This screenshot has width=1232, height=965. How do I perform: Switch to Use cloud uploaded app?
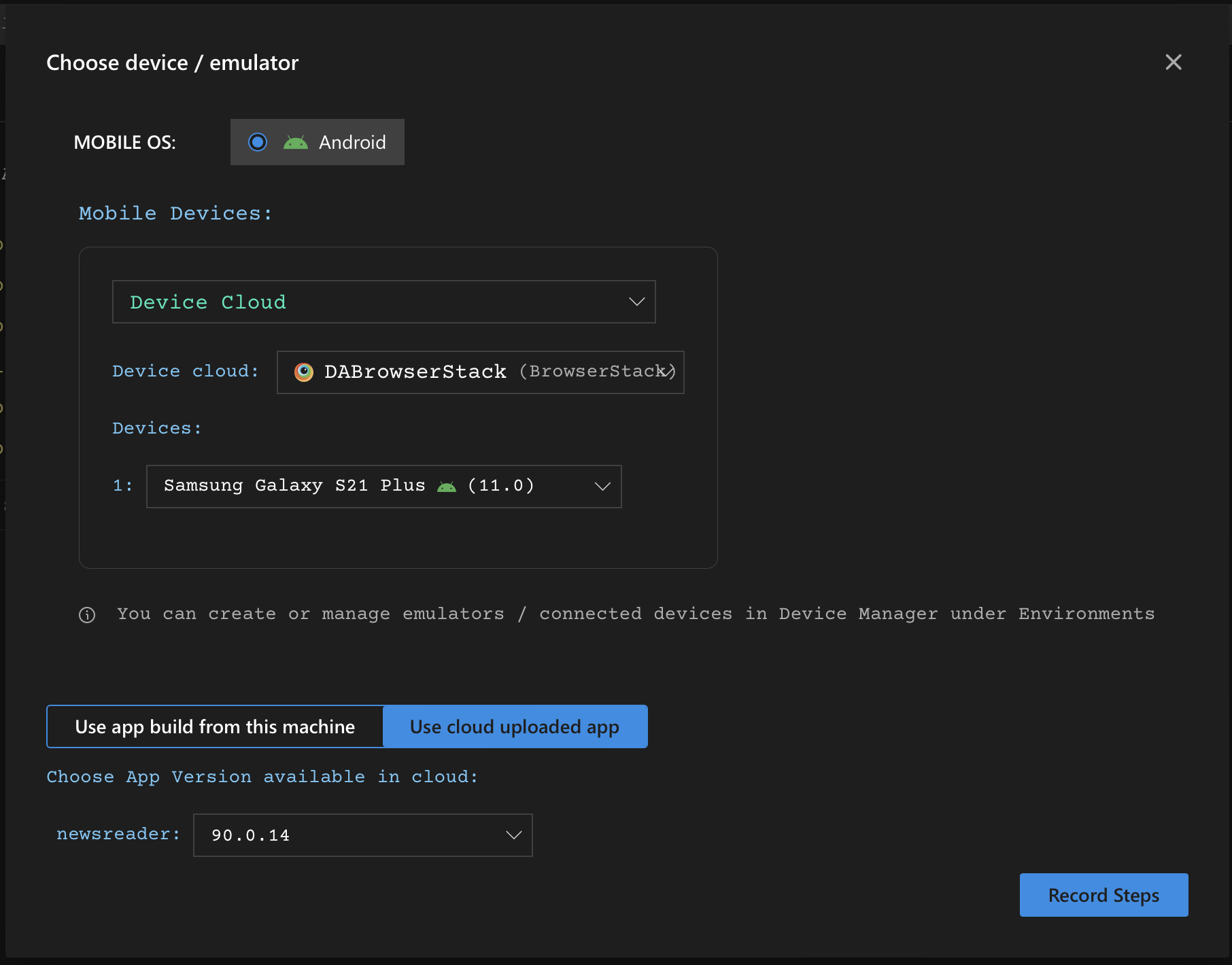tap(515, 726)
